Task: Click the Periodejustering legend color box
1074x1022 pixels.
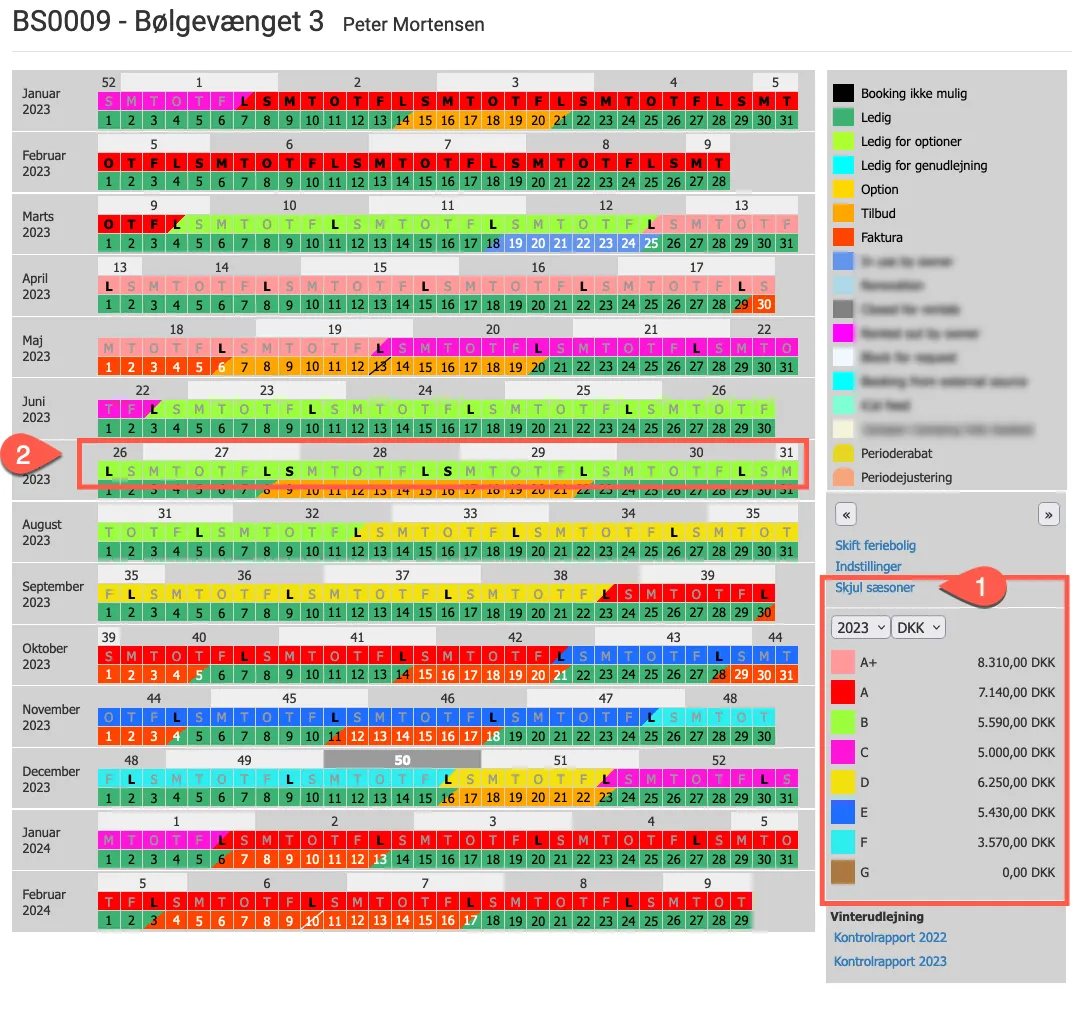Action: [x=843, y=478]
